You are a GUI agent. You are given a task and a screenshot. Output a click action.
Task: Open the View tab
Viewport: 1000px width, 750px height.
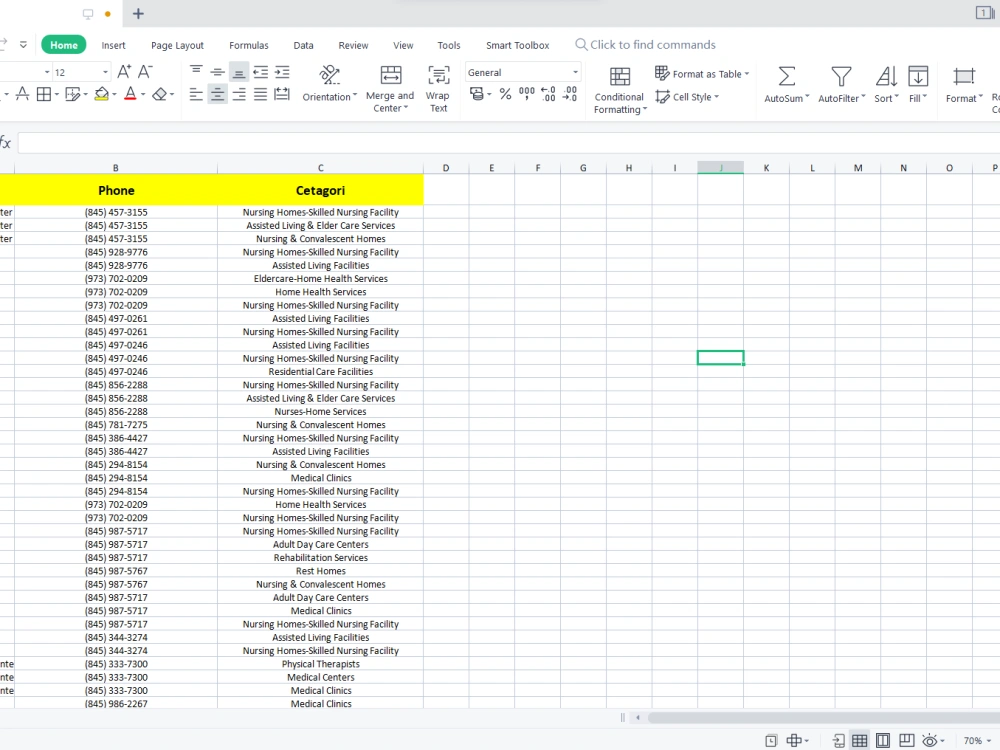[x=403, y=45]
